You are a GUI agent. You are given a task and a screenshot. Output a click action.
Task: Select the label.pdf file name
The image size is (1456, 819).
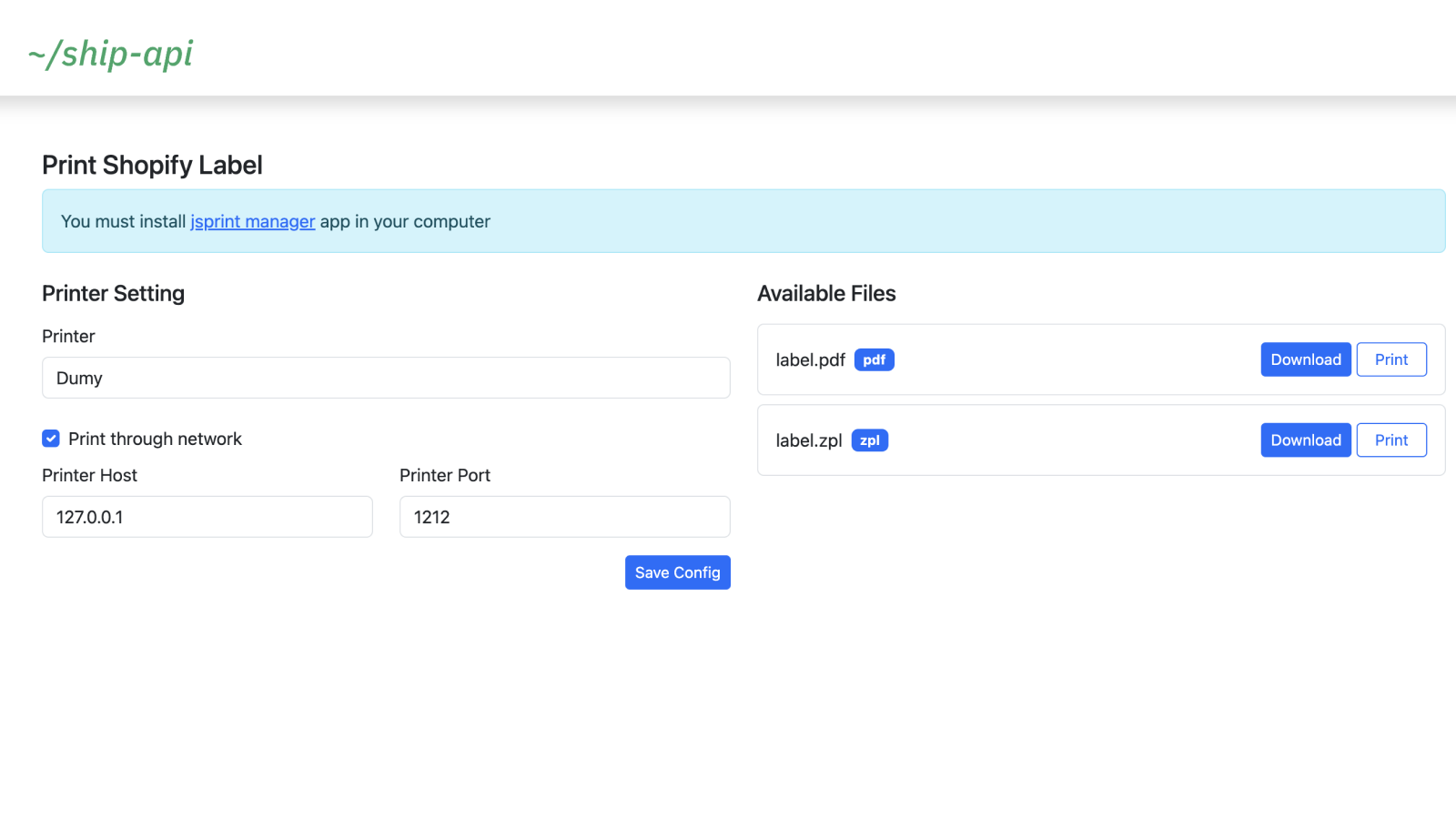click(x=810, y=360)
